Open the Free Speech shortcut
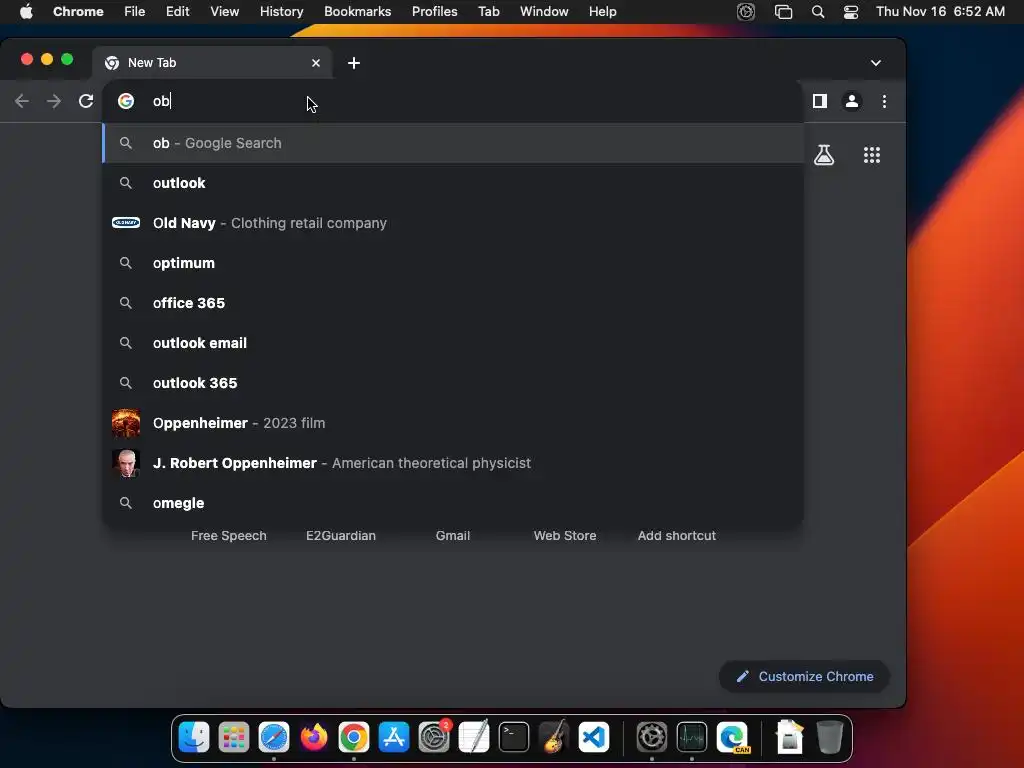The width and height of the screenshot is (1024, 768). pos(229,536)
